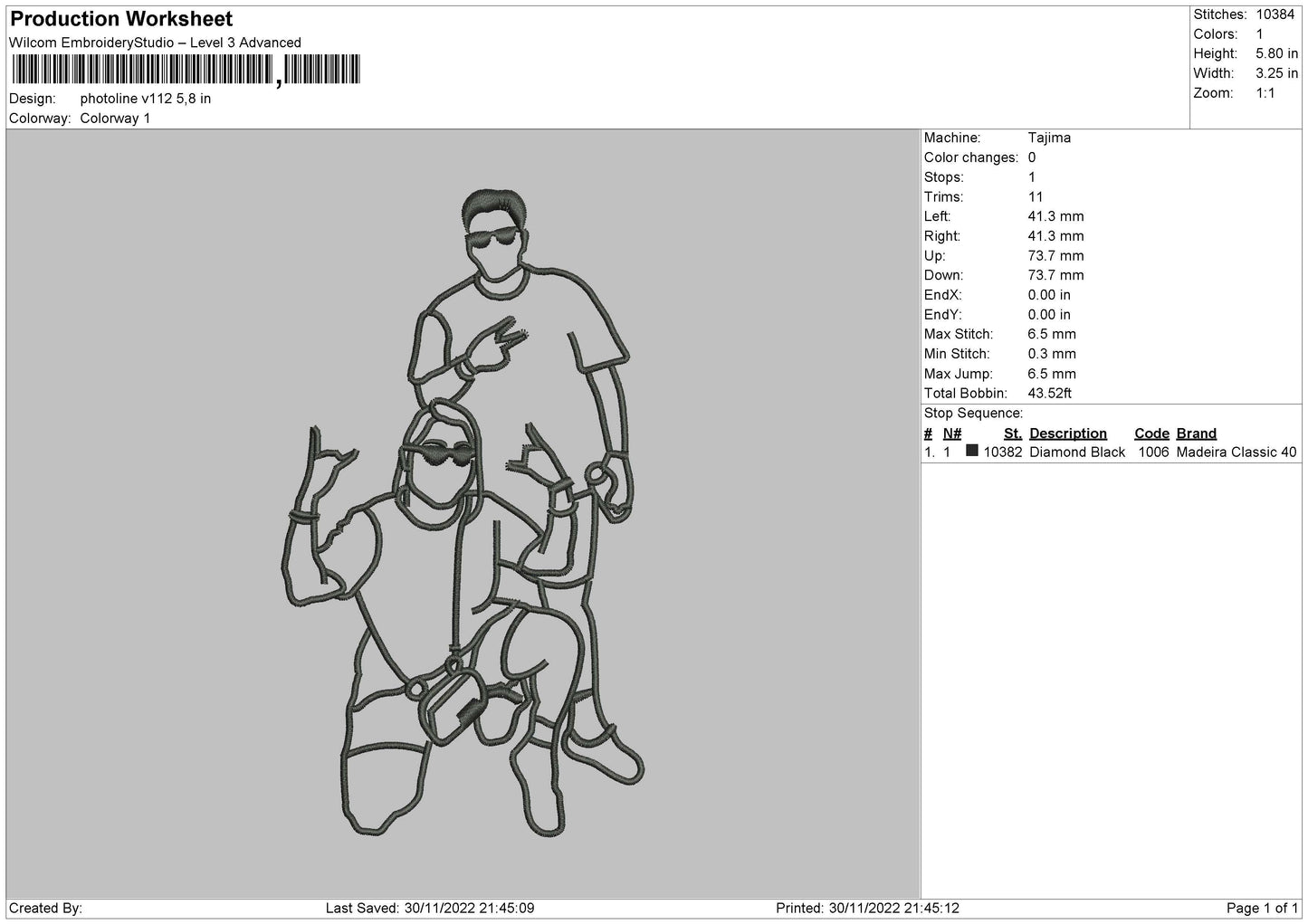Click the 'Max Jump:' label
Screen dimensions: 1308x924
point(959,375)
